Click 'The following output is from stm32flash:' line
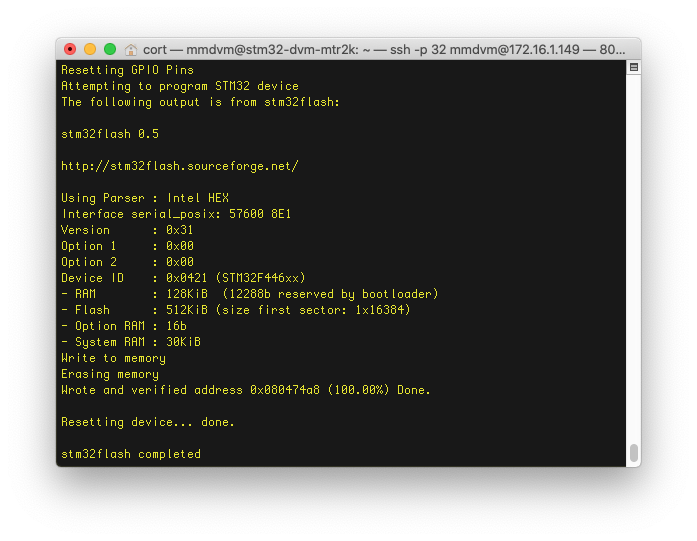The image size is (697, 541). click(200, 102)
